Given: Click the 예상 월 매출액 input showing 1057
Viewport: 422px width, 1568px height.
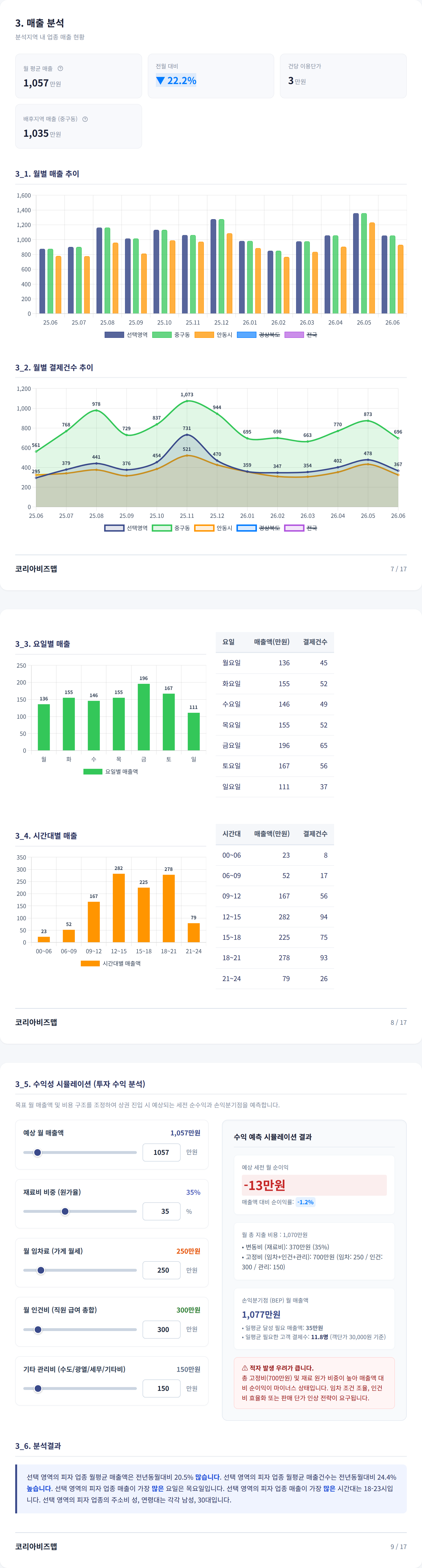Looking at the screenshot, I should coord(161,1152).
